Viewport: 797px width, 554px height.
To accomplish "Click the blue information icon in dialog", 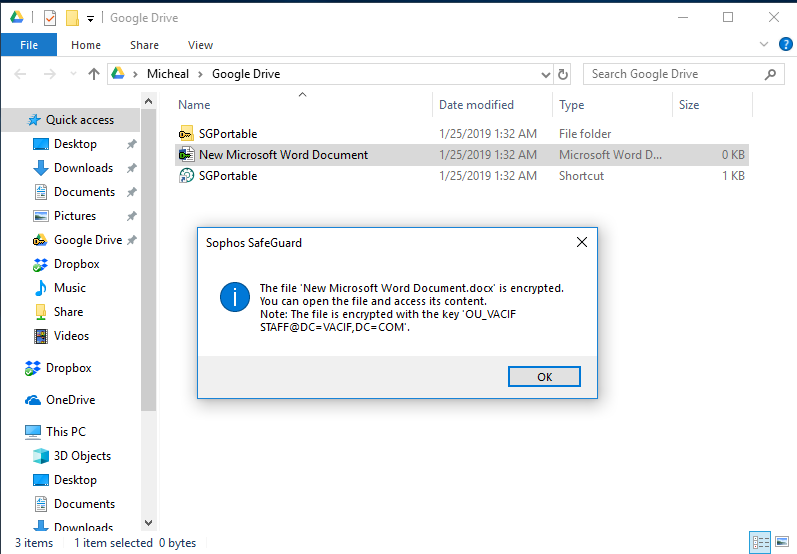I will [x=235, y=297].
